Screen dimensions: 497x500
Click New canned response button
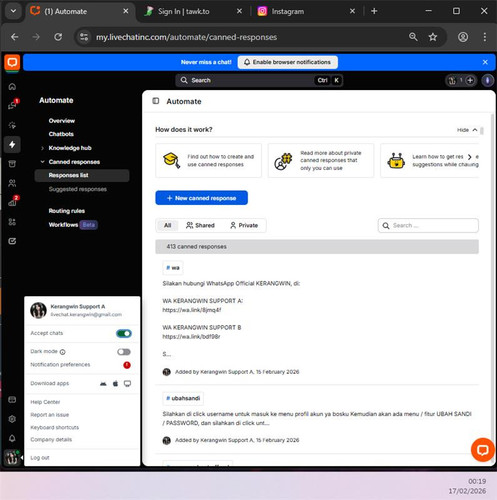pos(201,198)
